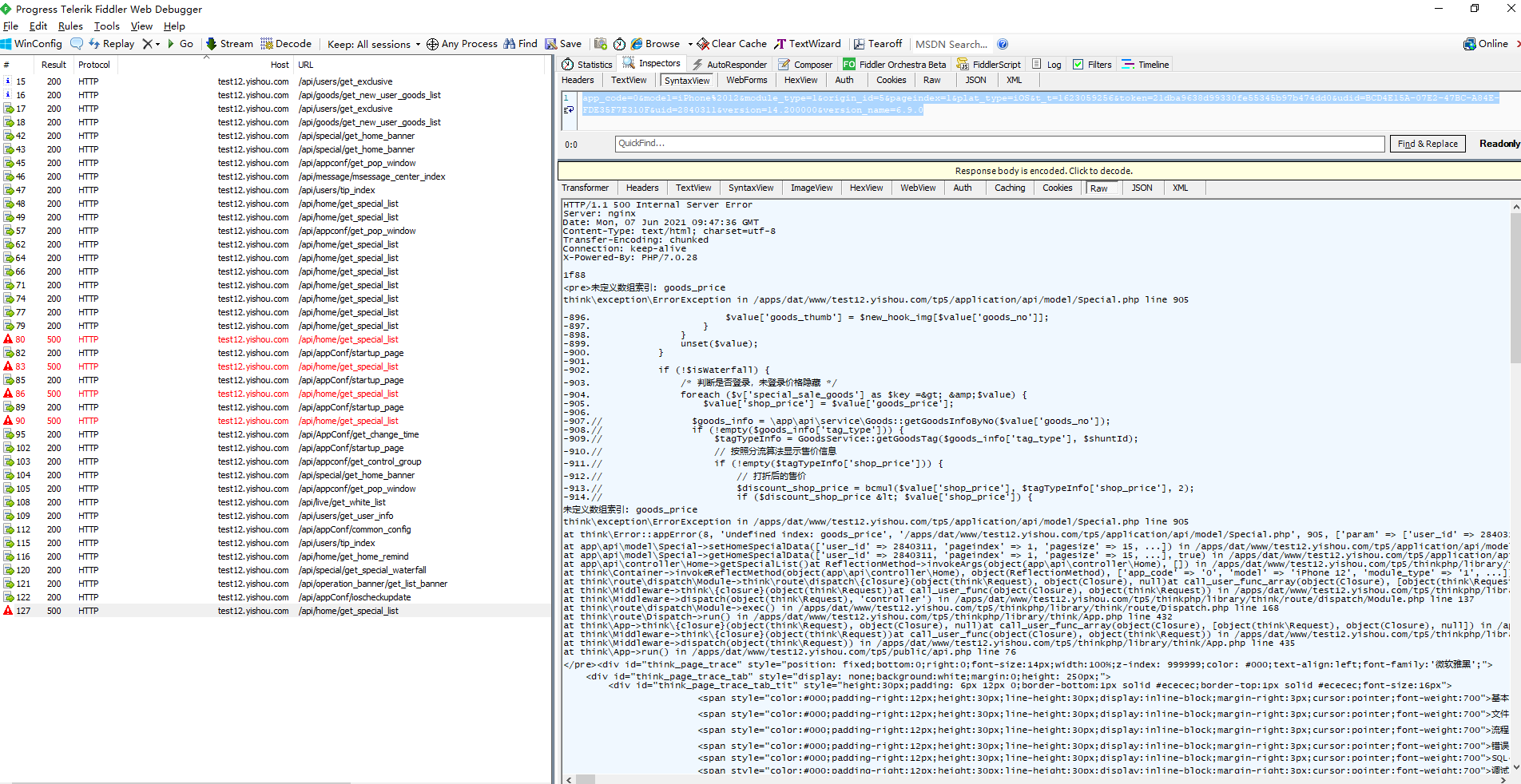Image resolution: width=1521 pixels, height=784 pixels.
Task: Open the Tools menu
Action: tap(106, 26)
